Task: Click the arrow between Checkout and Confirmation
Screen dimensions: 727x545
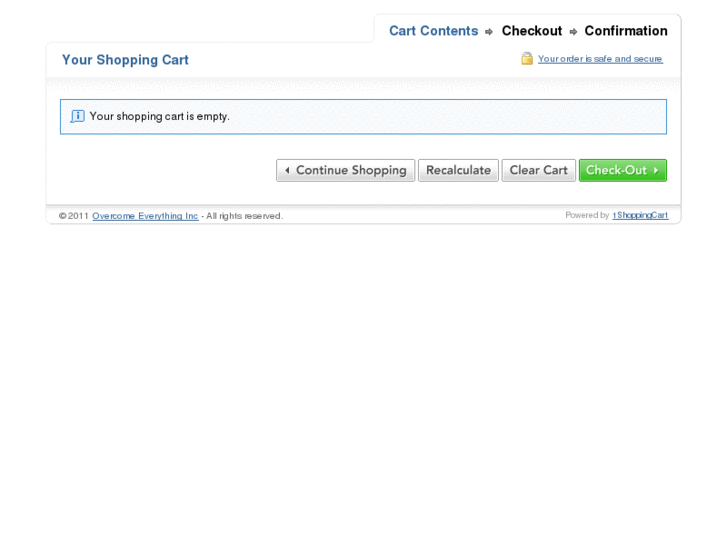Action: coord(574,32)
